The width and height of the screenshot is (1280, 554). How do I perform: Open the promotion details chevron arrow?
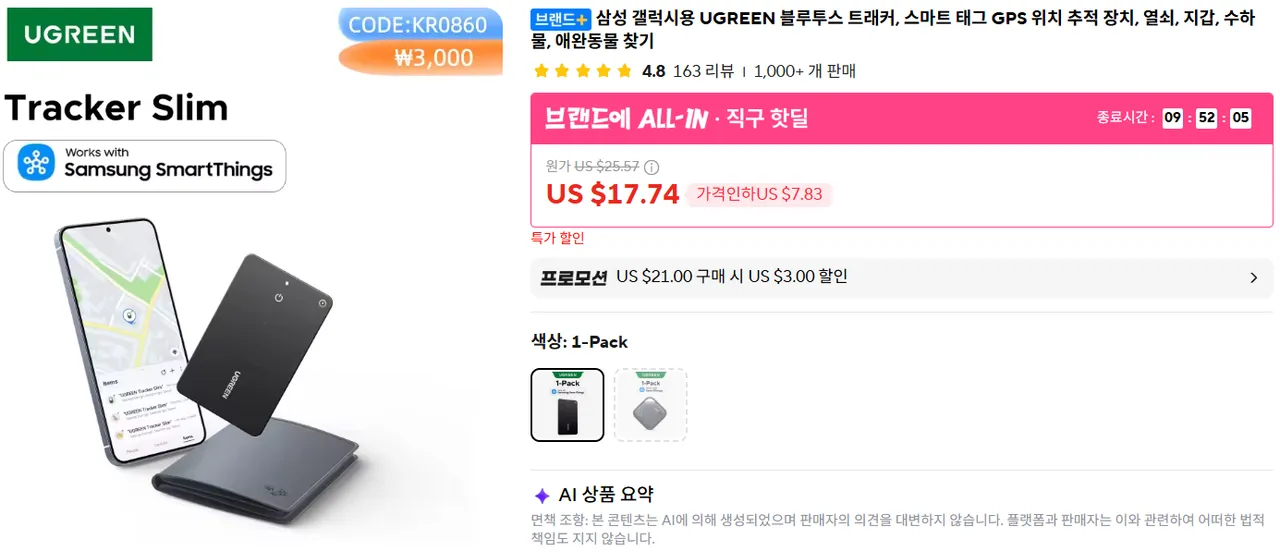coord(1254,278)
